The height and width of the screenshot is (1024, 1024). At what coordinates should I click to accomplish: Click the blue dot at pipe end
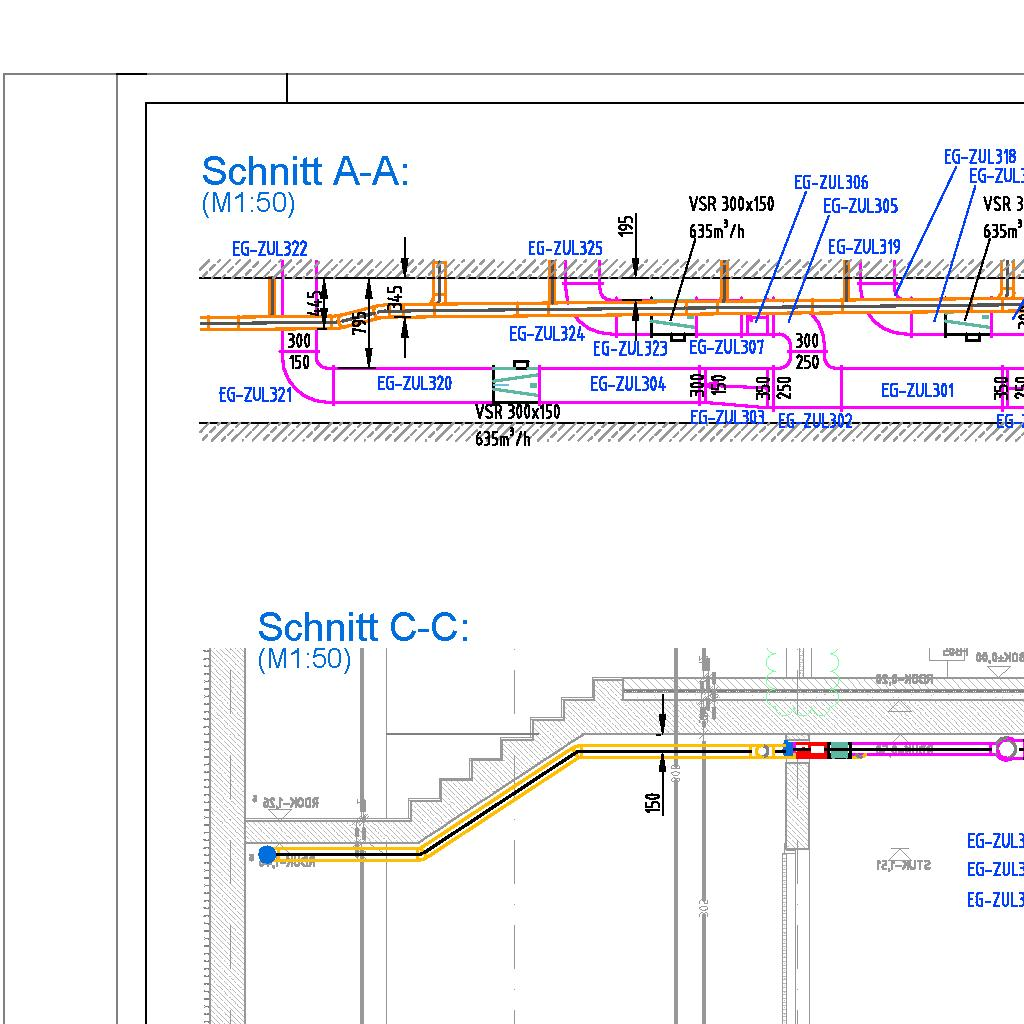coord(267,854)
